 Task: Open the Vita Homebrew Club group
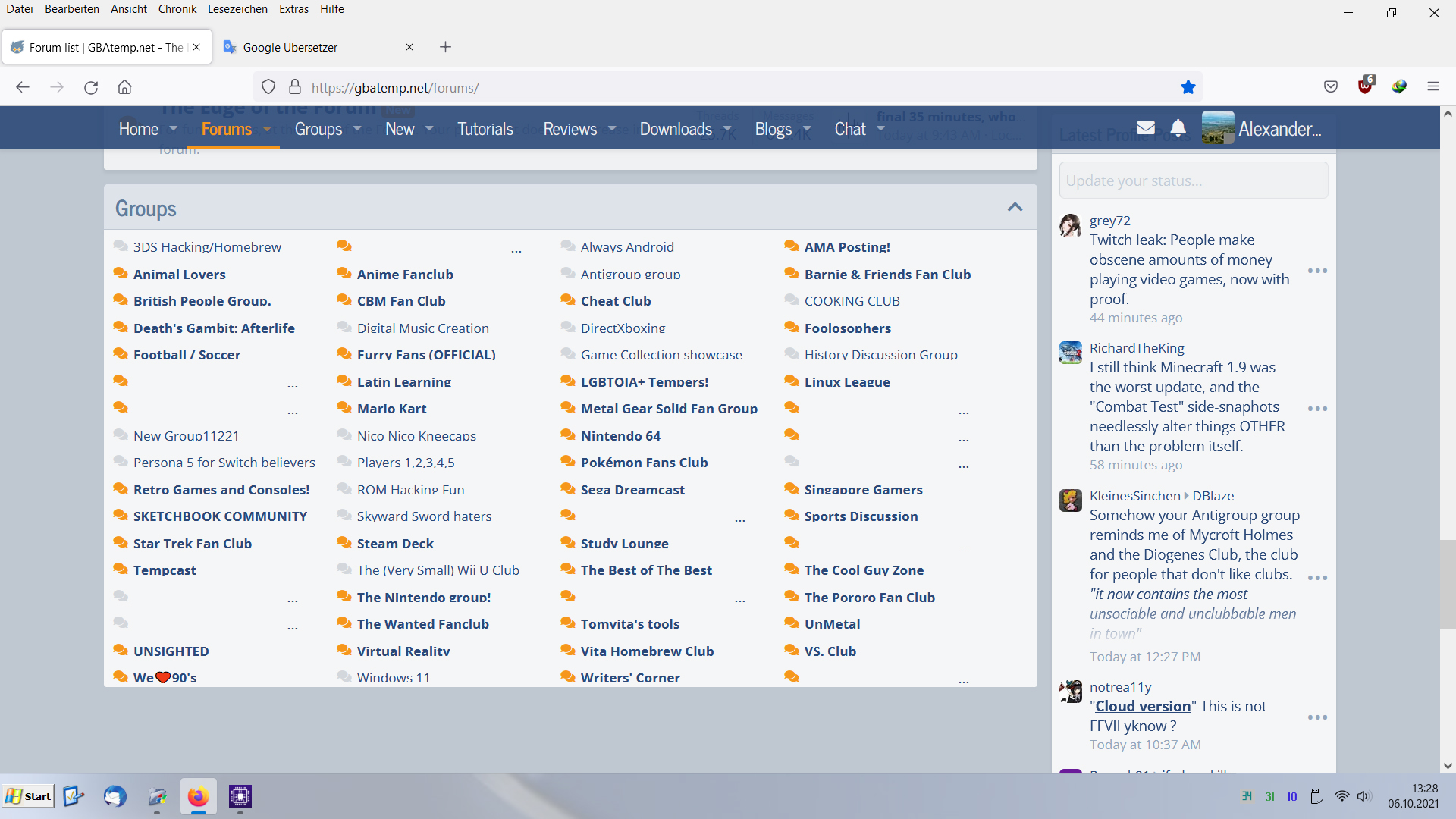[648, 651]
